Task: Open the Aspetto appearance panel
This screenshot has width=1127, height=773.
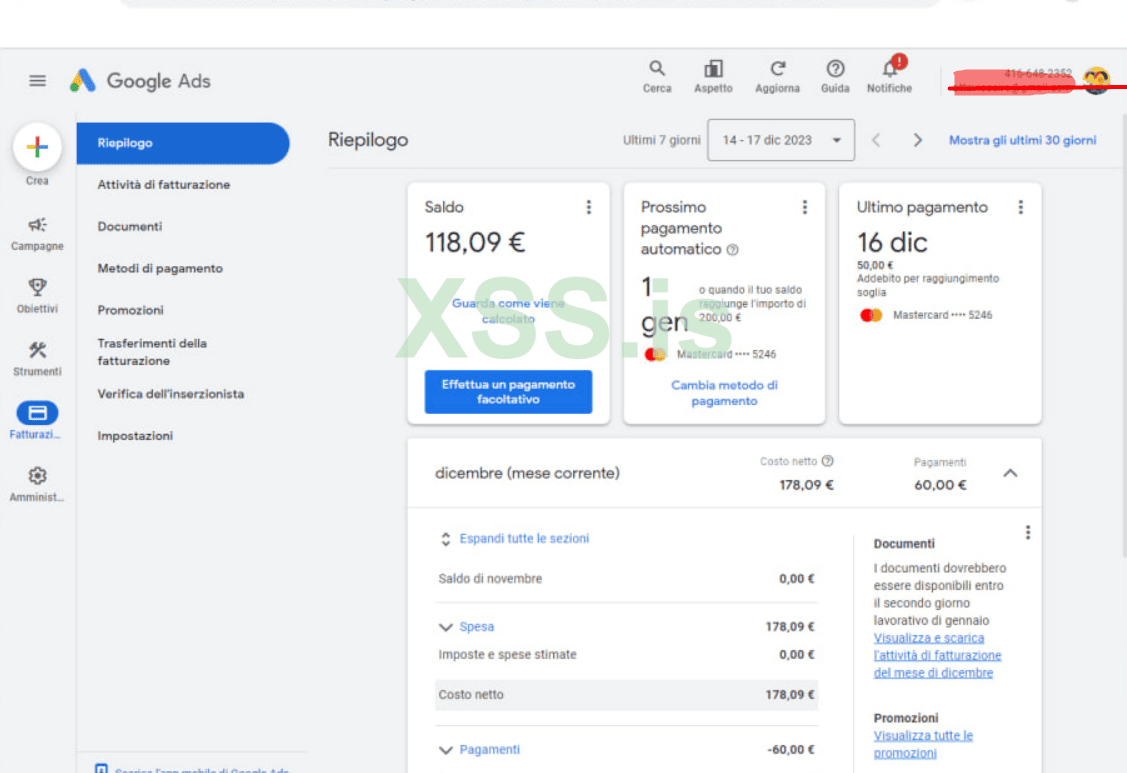Action: 713,76
